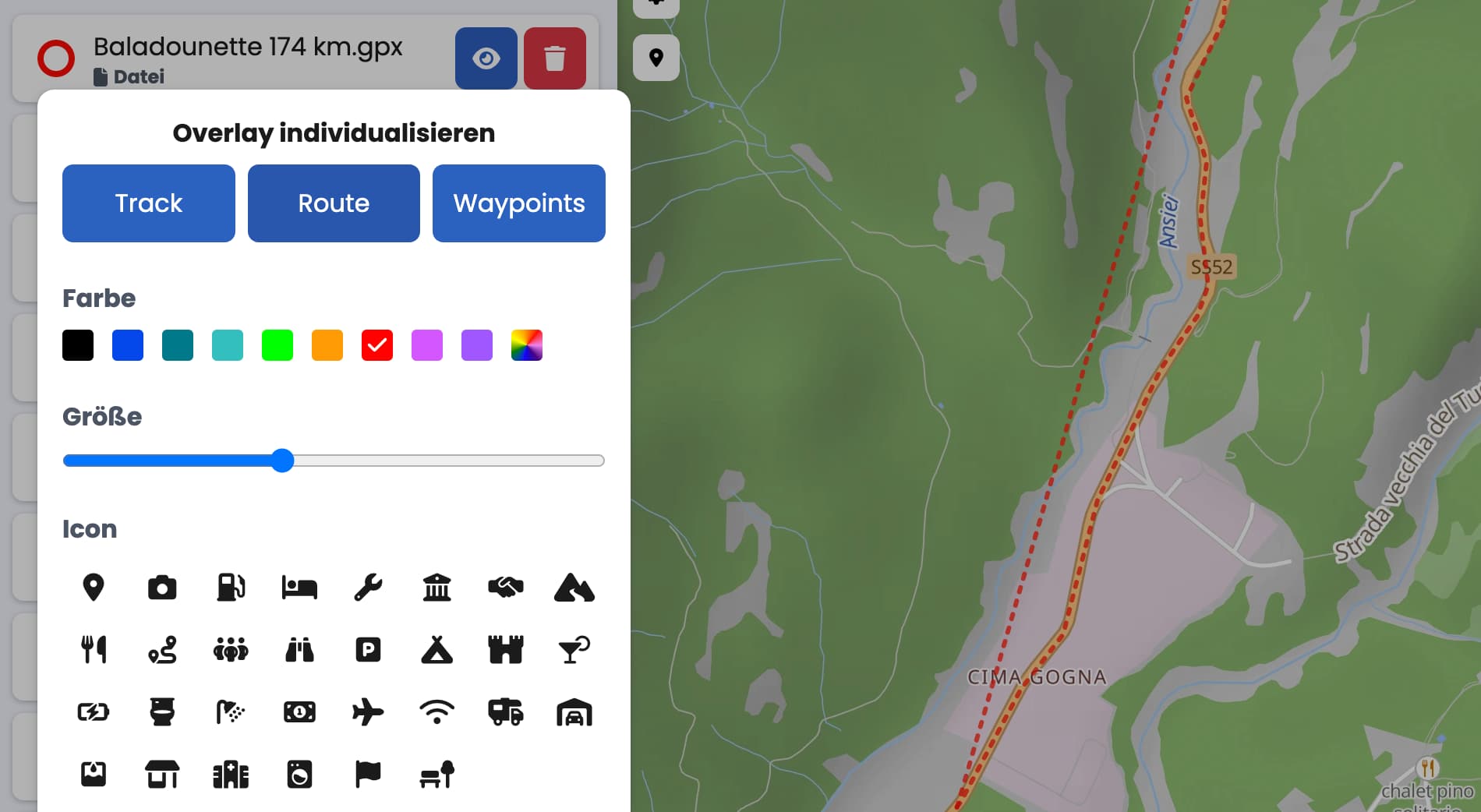Pick the wifi signal icon
The image size is (1481, 812).
point(437,711)
